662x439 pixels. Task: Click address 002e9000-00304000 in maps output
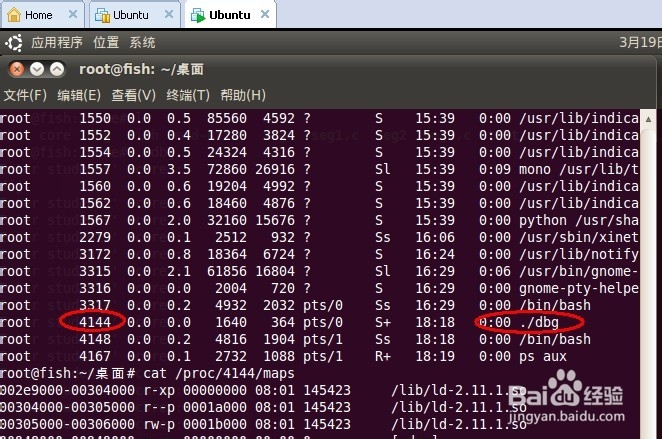68,390
